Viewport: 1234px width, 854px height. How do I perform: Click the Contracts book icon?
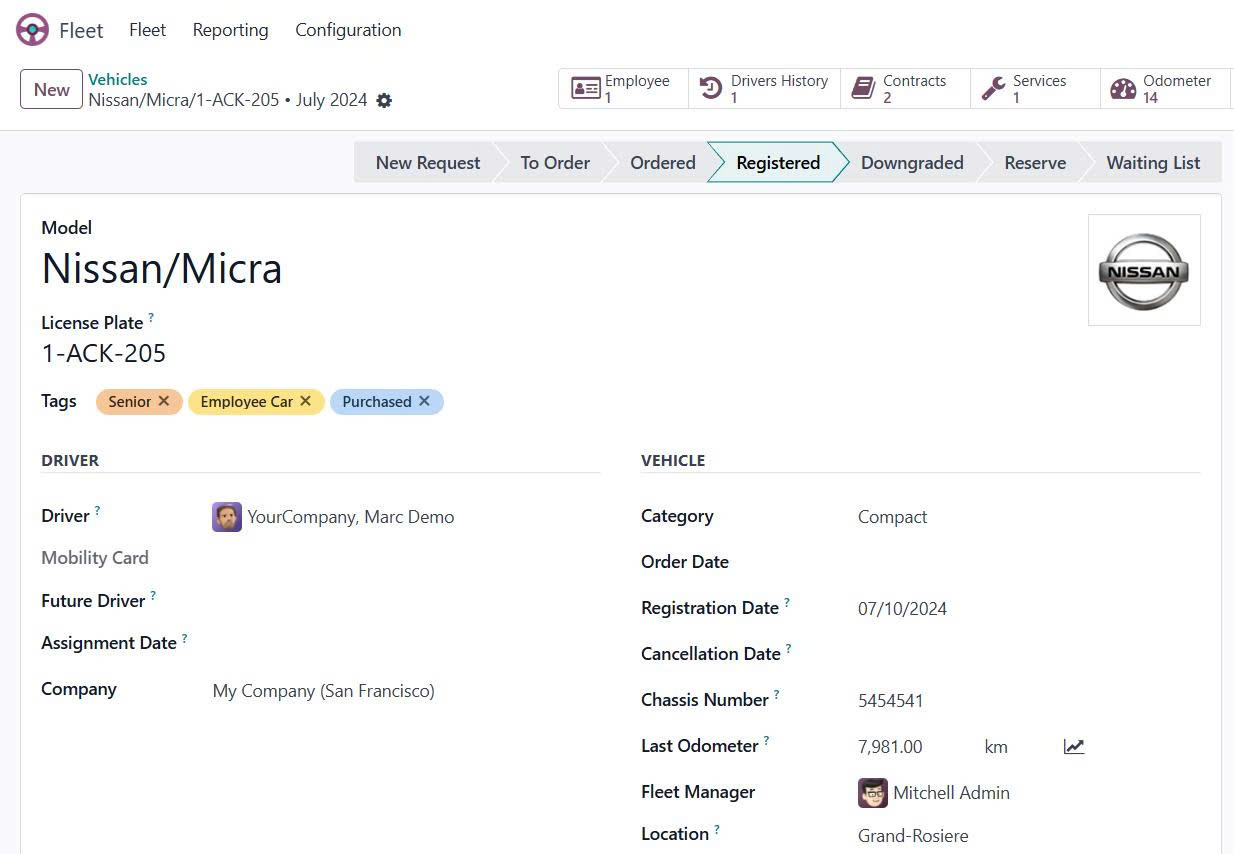click(863, 89)
